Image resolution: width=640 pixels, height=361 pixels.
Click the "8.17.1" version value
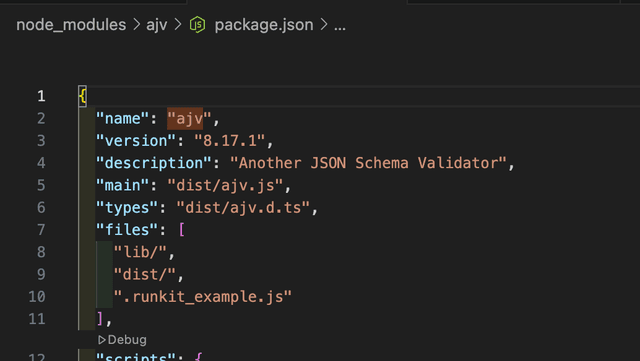tap(230, 141)
